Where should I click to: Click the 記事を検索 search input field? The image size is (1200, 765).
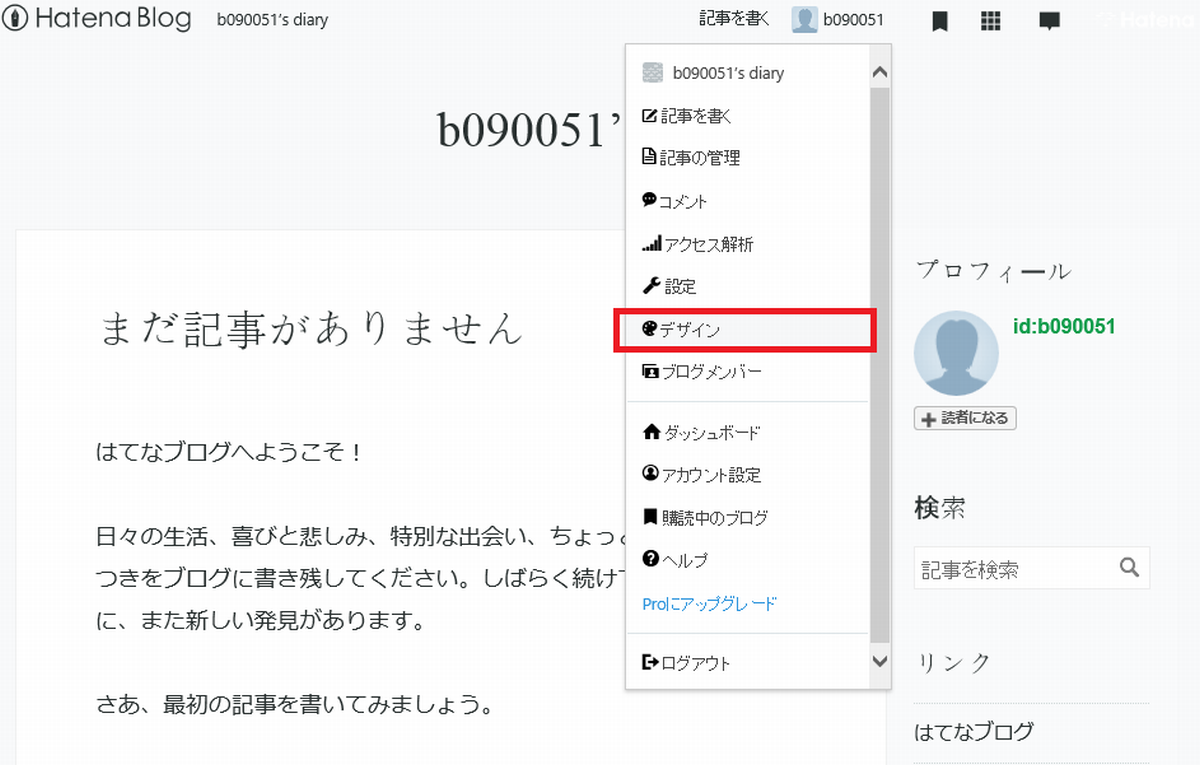click(x=1010, y=568)
